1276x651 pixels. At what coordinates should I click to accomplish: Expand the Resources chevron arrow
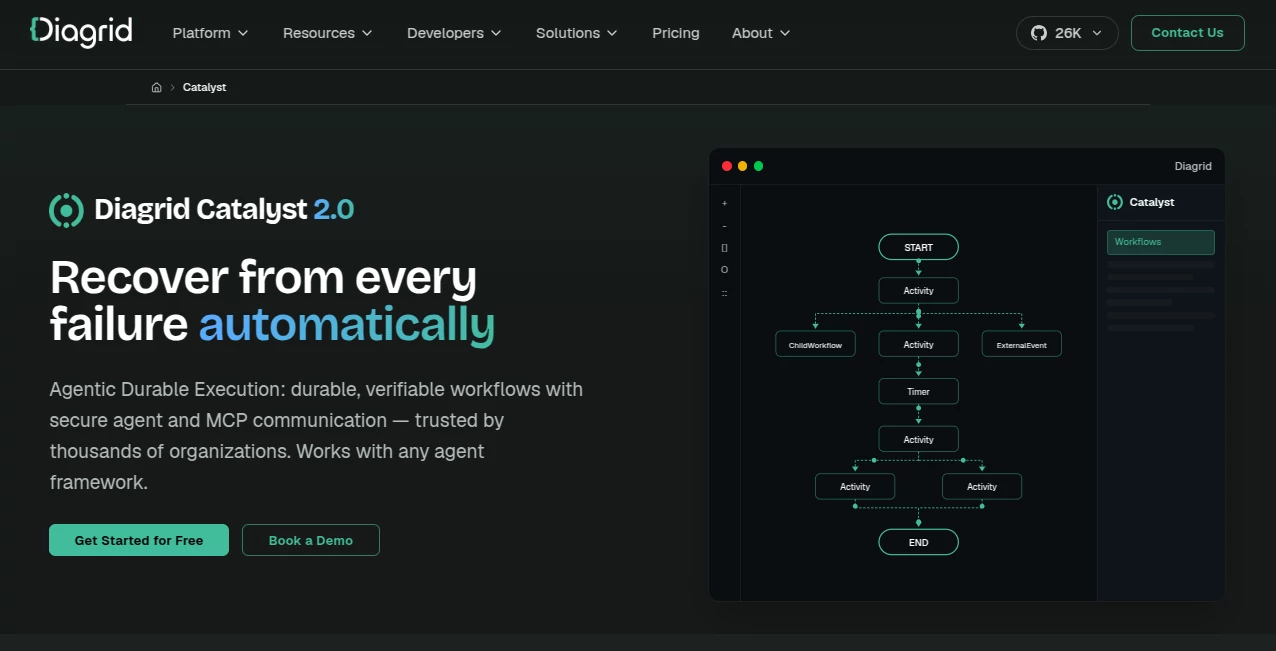coord(367,33)
